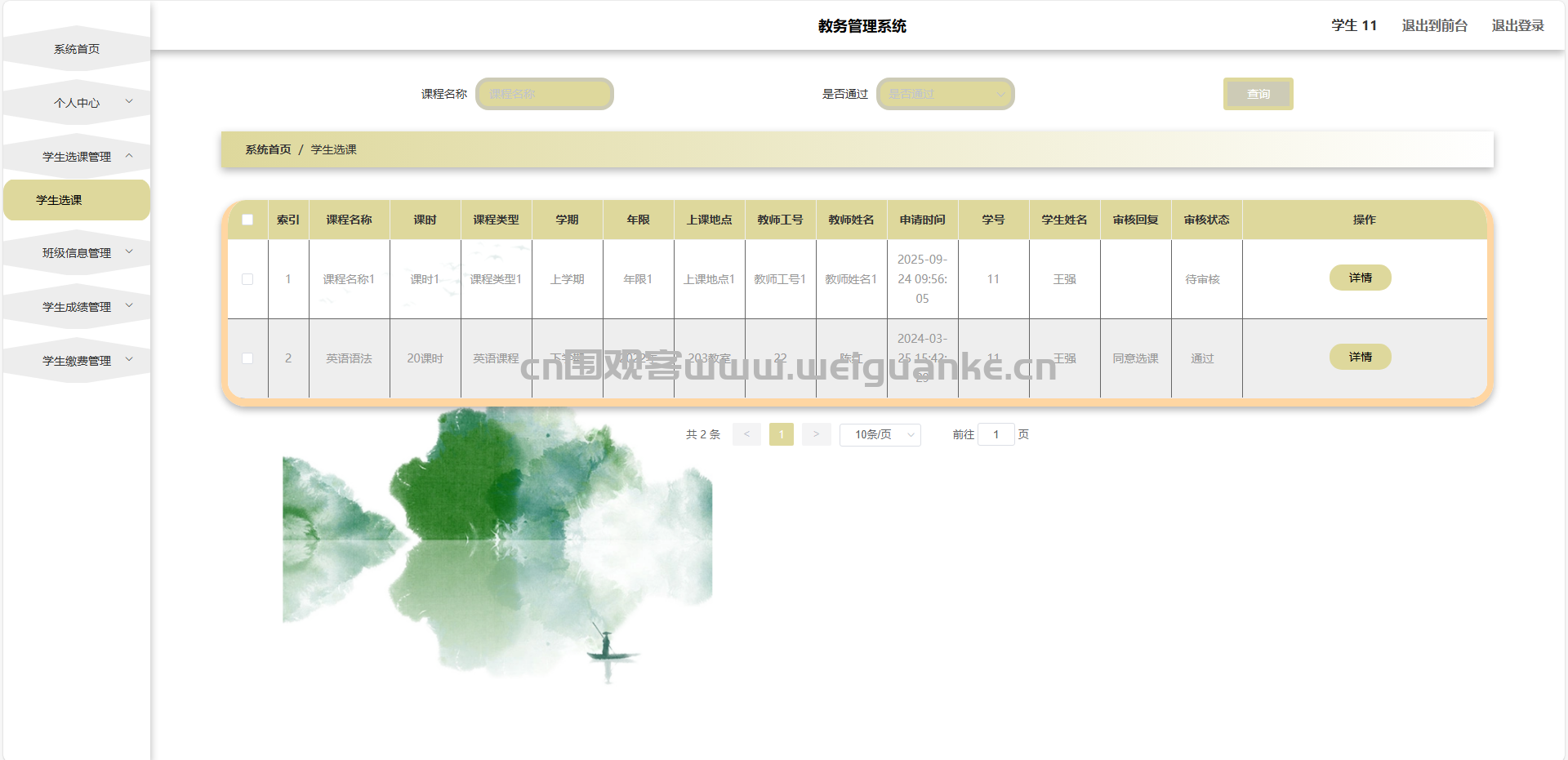1568x760 pixels.
Task: Expand the 个人中心 sidebar menu
Action: 77,103
